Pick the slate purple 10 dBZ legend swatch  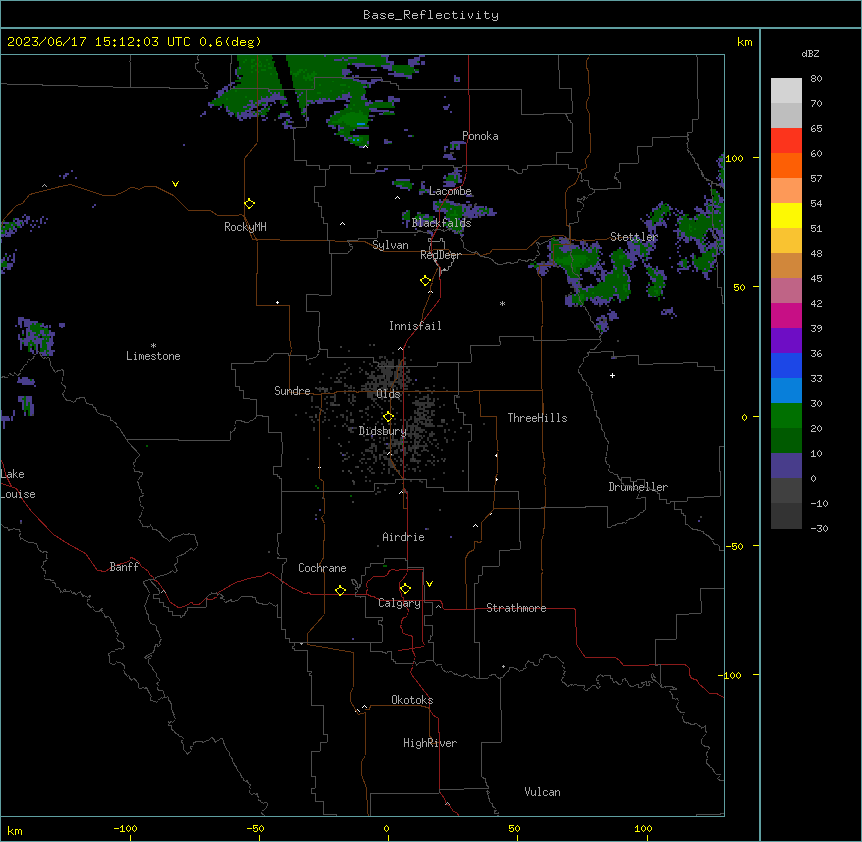(x=786, y=466)
